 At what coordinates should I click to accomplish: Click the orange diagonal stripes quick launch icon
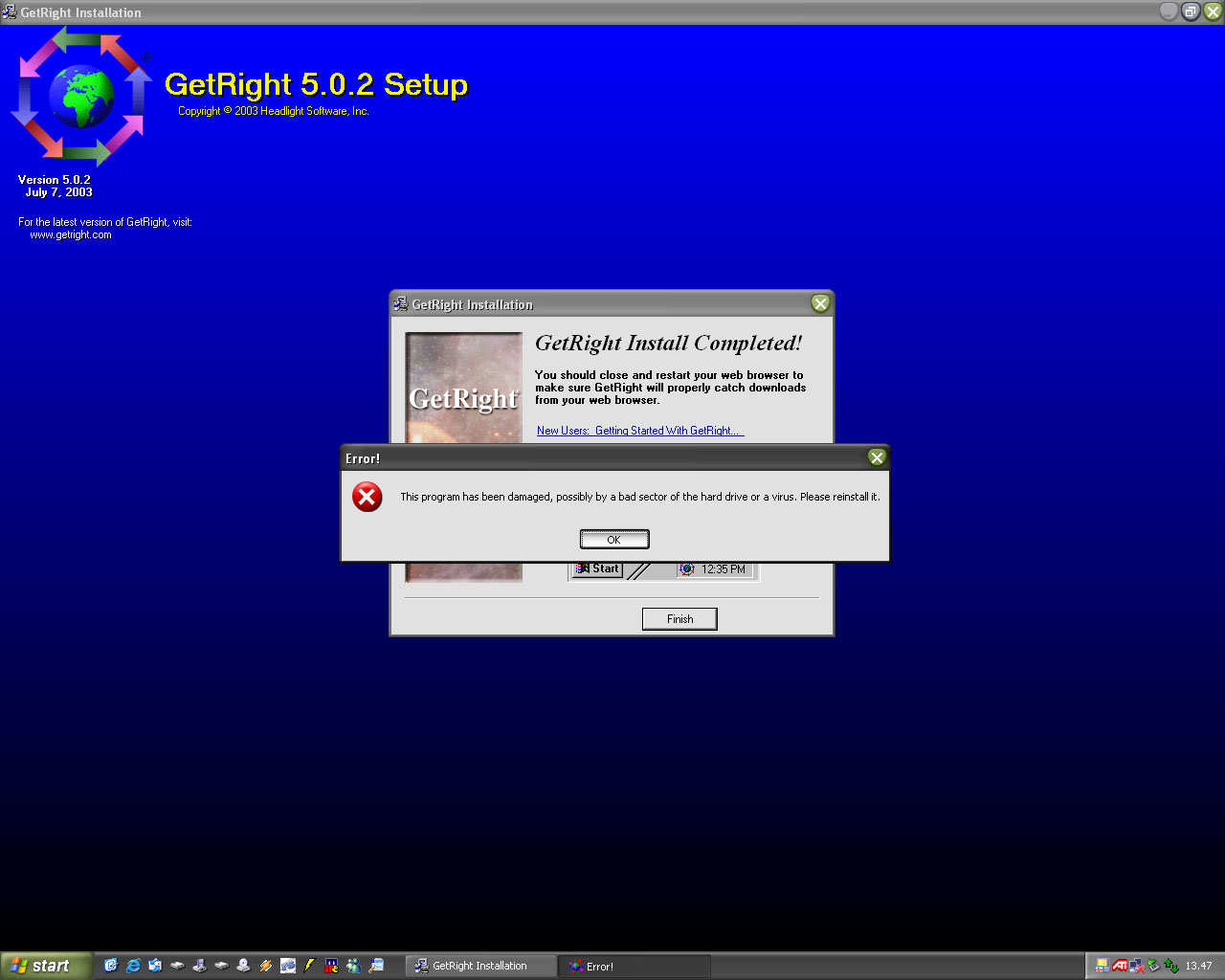(x=265, y=966)
